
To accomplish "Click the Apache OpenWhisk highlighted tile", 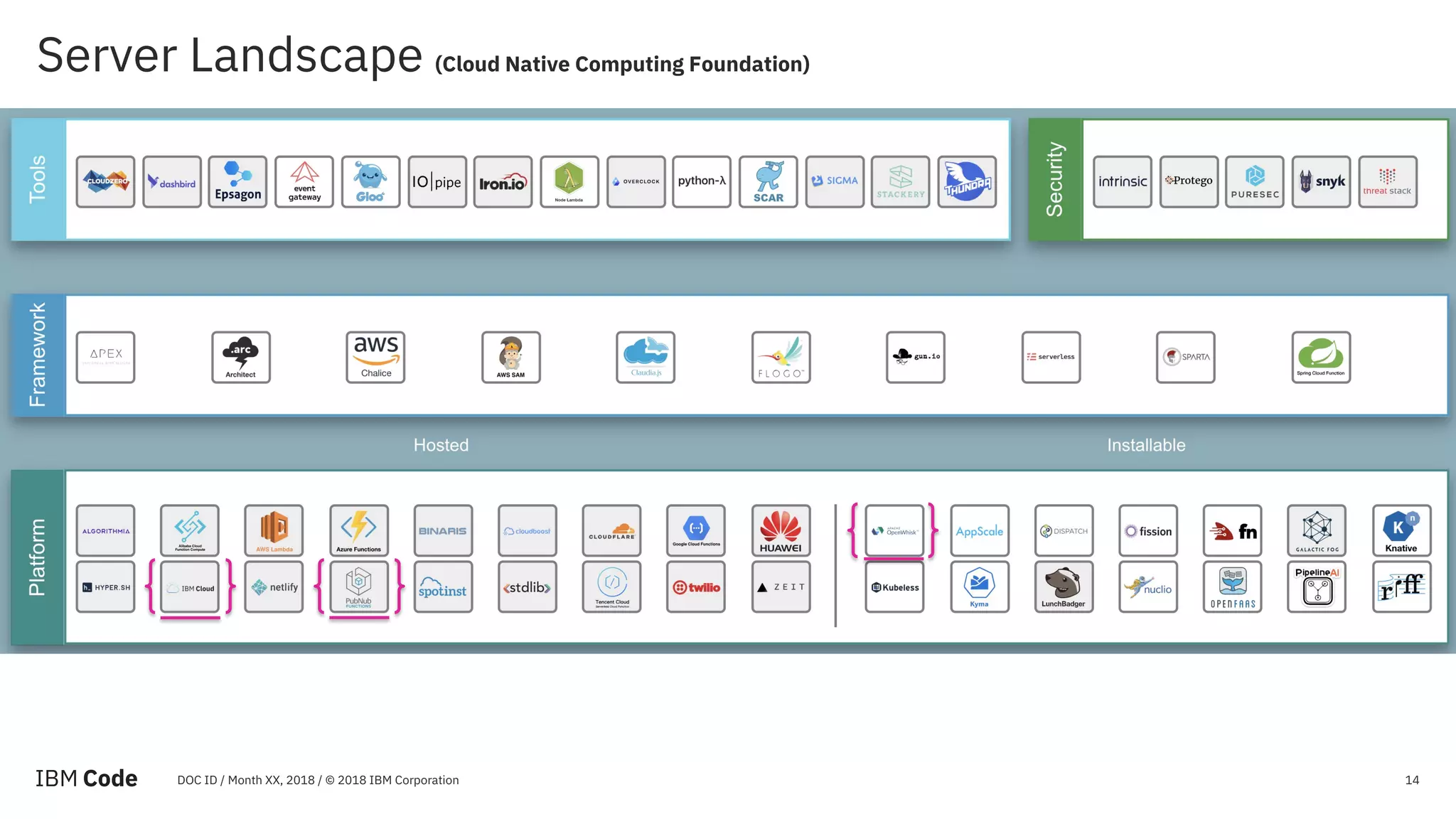I will [x=894, y=530].
